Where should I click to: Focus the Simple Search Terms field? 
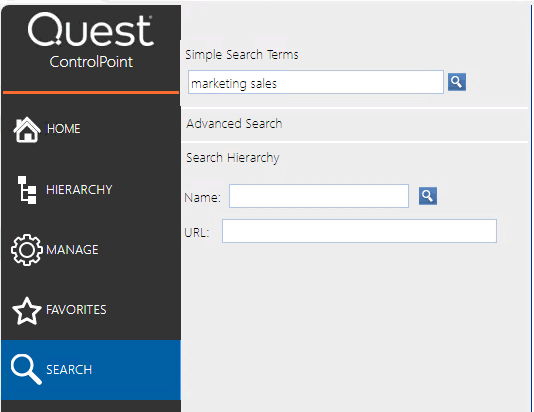coord(316,82)
